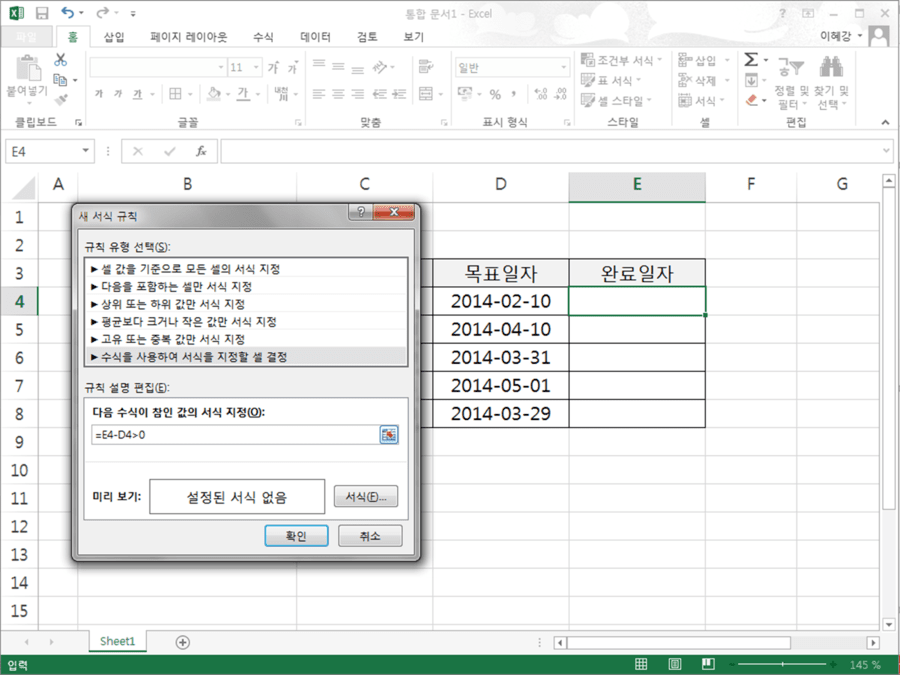The width and height of the screenshot is (900, 675).
Task: Click the Insert Function fx icon
Action: [201, 152]
